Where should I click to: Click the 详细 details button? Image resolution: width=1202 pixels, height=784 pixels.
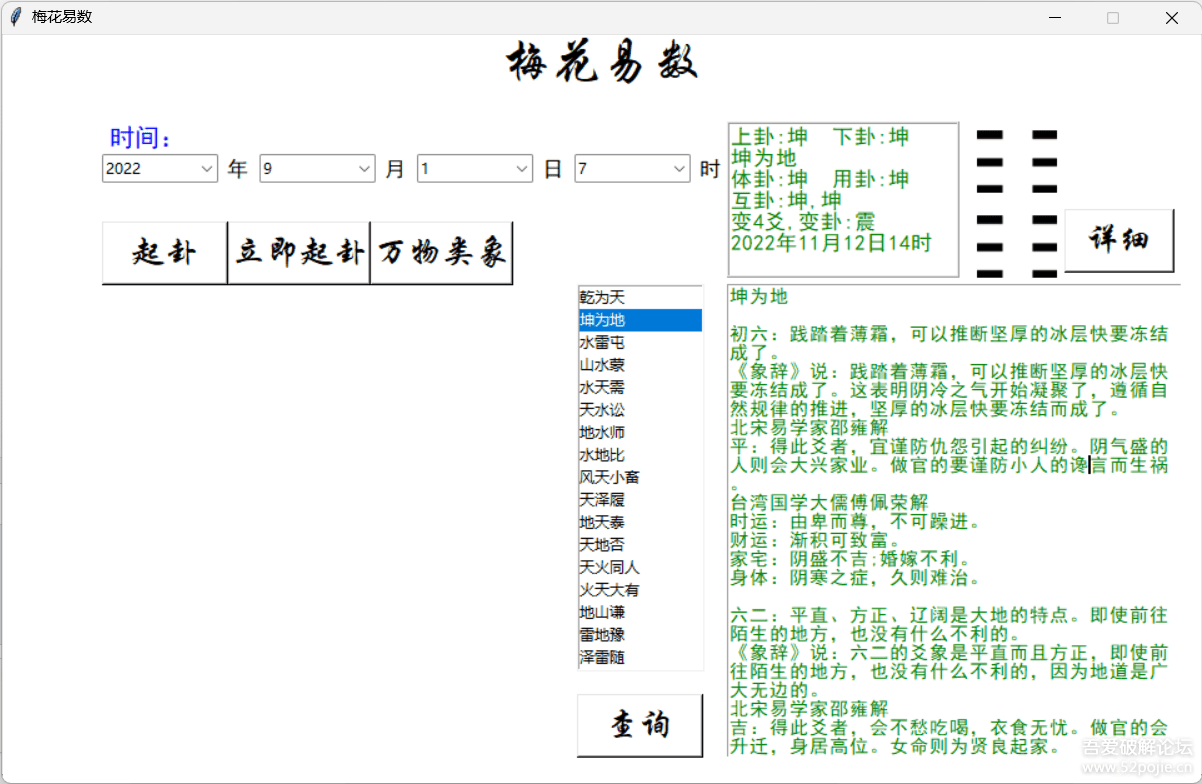pyautogui.click(x=1118, y=241)
